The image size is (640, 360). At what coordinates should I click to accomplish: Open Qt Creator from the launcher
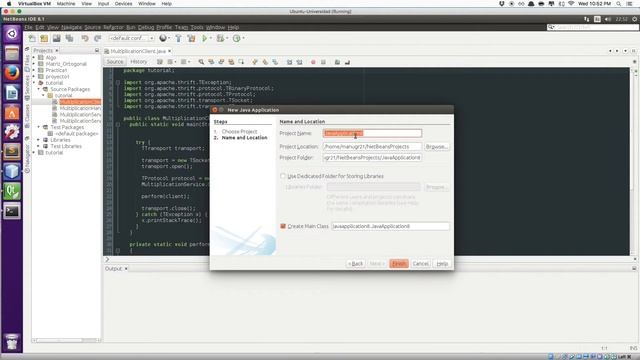12,191
